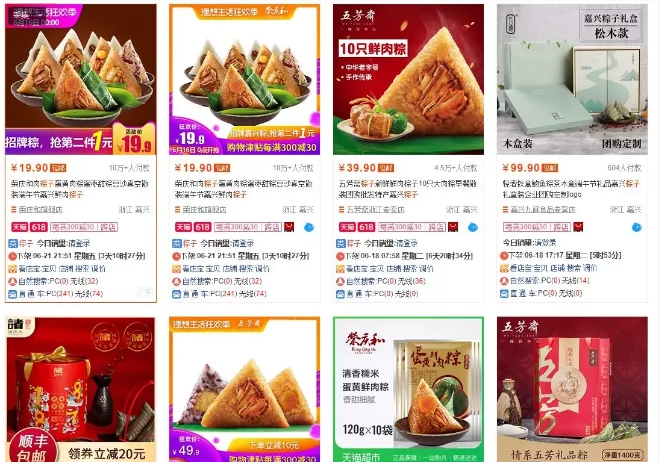660x462 pixels.
Task: Click the 直通车 car icon in ¥99.90 listing
Action: click(x=504, y=293)
